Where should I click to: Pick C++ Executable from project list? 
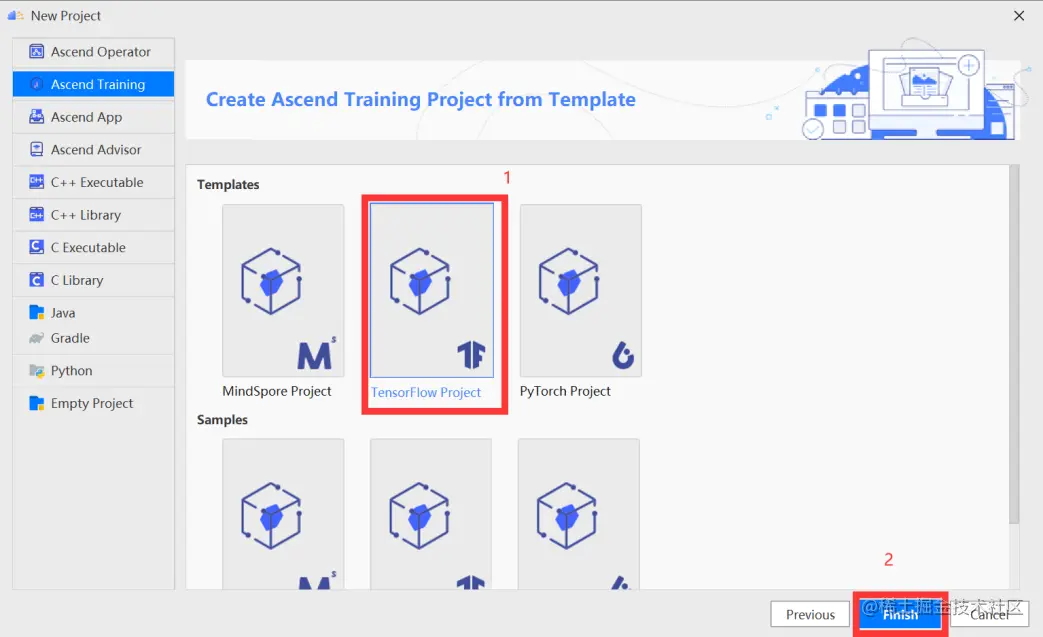click(x=93, y=182)
